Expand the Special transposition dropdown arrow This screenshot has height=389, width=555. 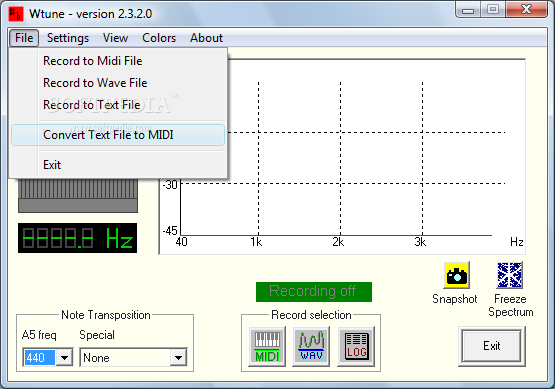[178, 357]
